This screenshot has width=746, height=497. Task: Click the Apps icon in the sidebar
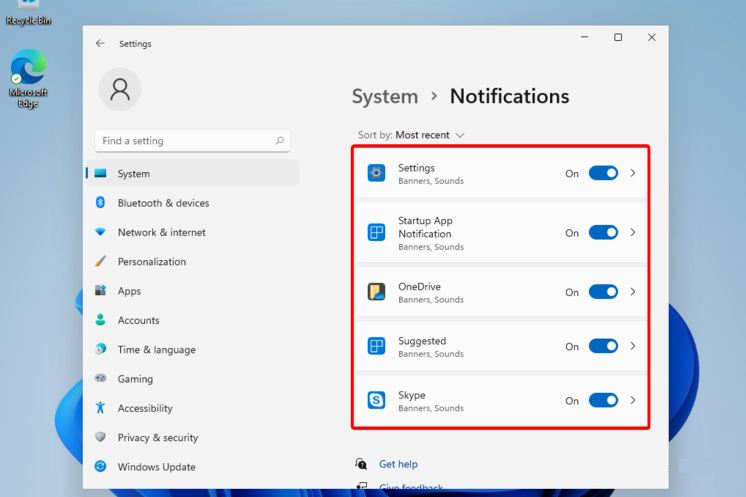[100, 290]
